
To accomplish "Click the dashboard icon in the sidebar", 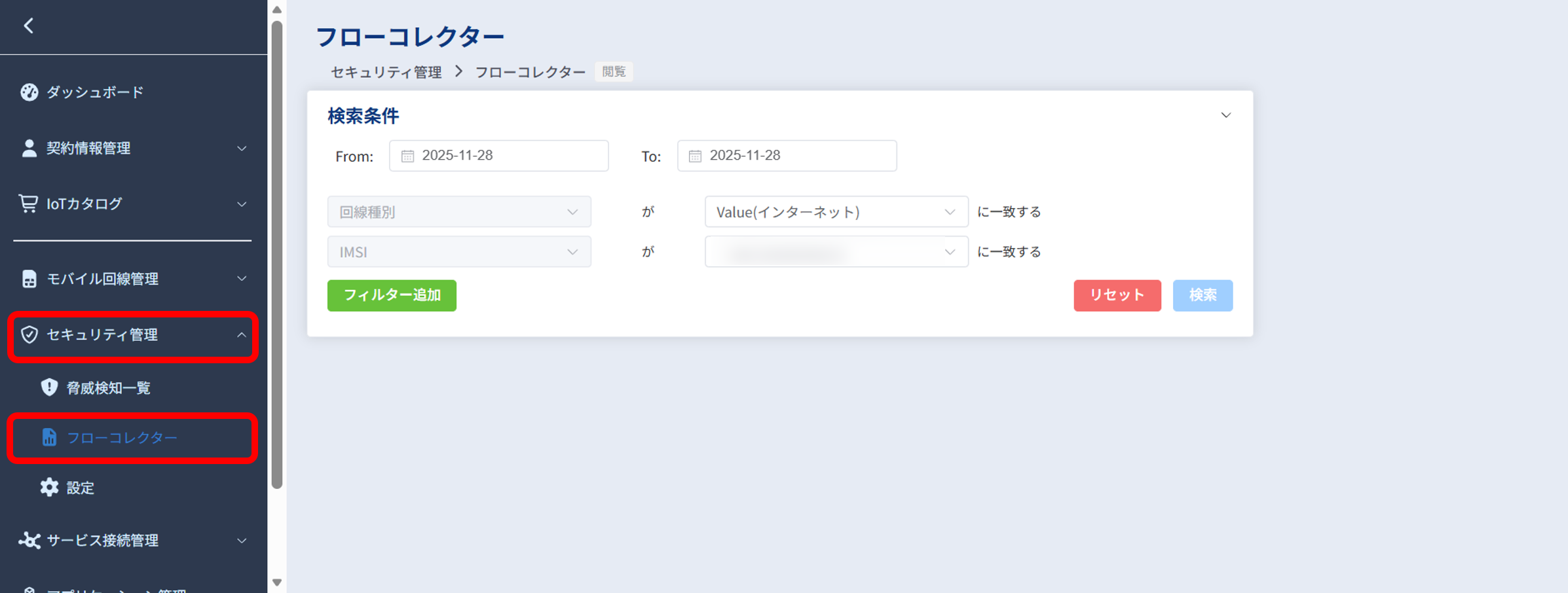I will [29, 92].
